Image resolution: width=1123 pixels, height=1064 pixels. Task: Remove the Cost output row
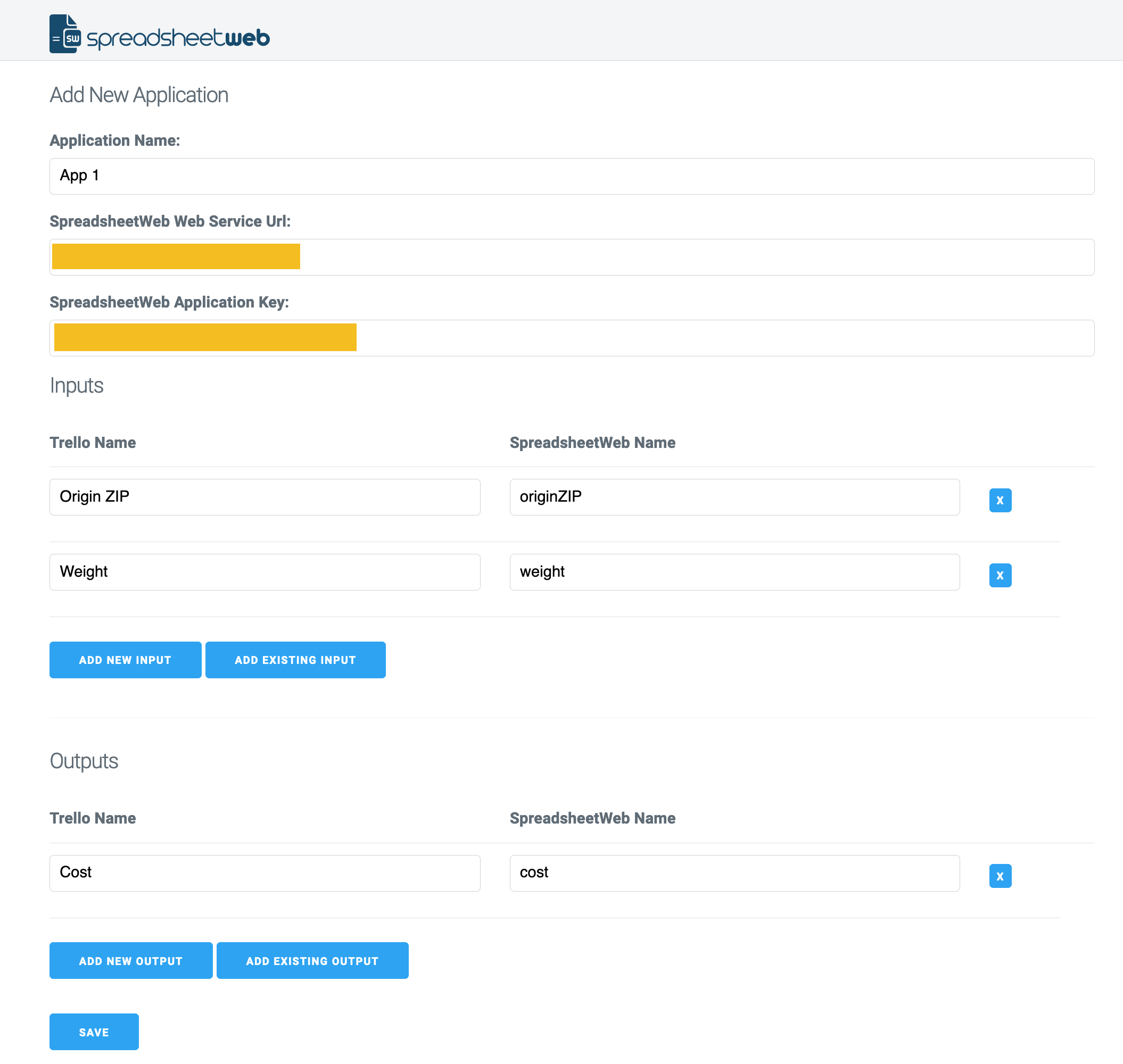tap(1000, 876)
